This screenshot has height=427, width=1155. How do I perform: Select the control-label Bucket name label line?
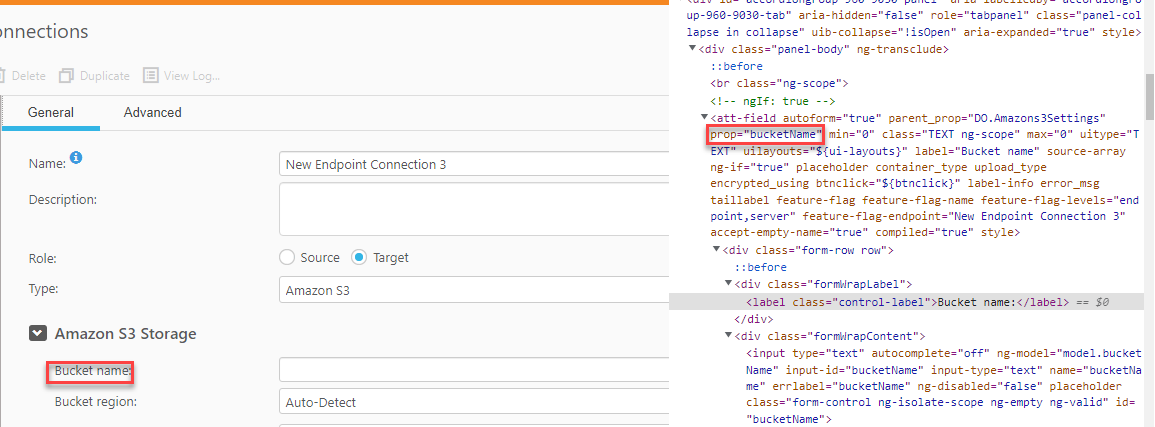[x=908, y=302]
